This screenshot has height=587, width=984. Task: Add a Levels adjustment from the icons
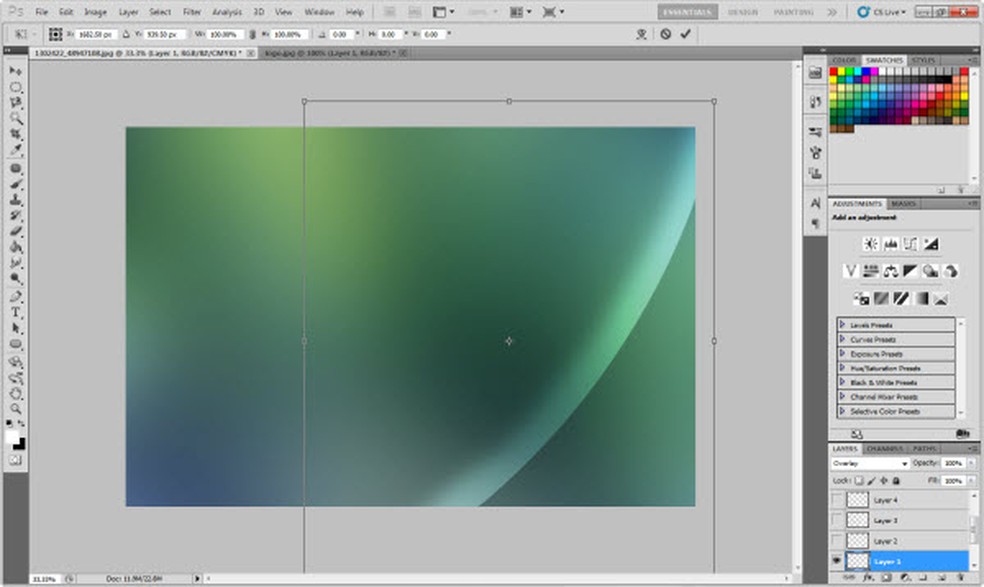point(890,243)
